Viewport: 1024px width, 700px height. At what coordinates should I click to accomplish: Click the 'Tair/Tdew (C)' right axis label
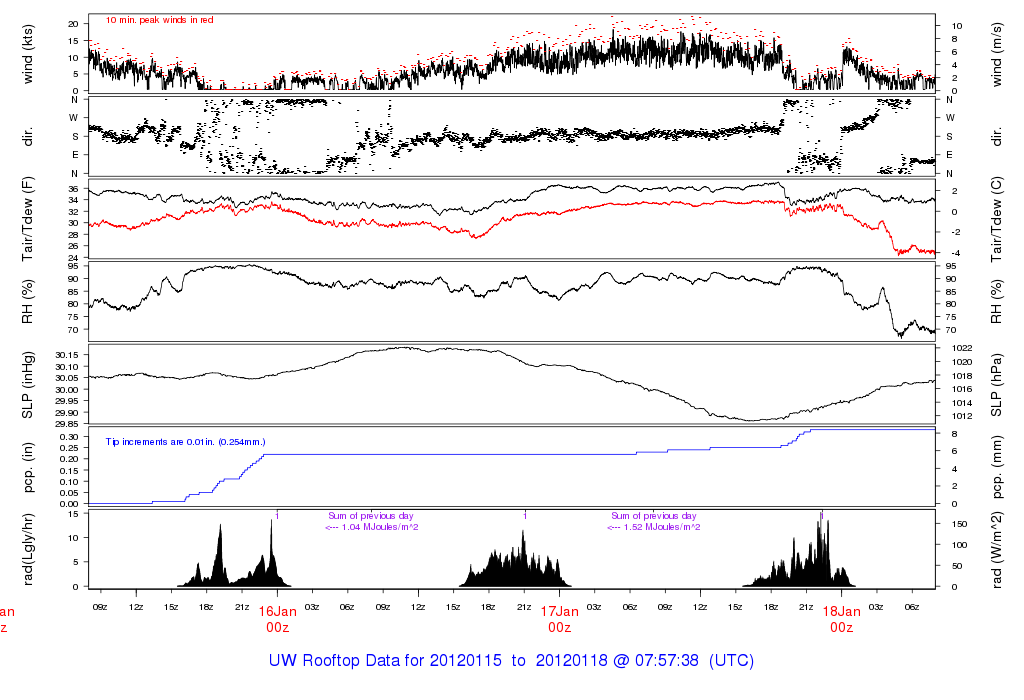click(997, 219)
